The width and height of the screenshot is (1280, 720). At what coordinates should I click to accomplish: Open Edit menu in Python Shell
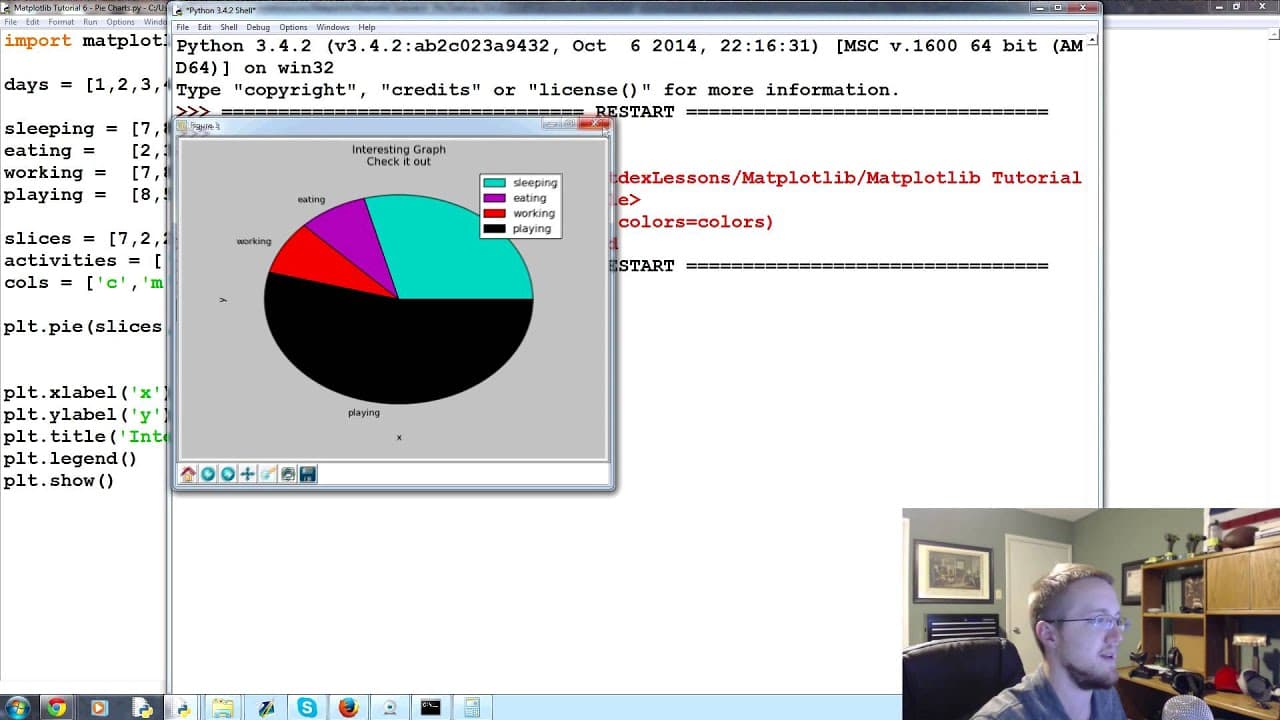click(204, 27)
